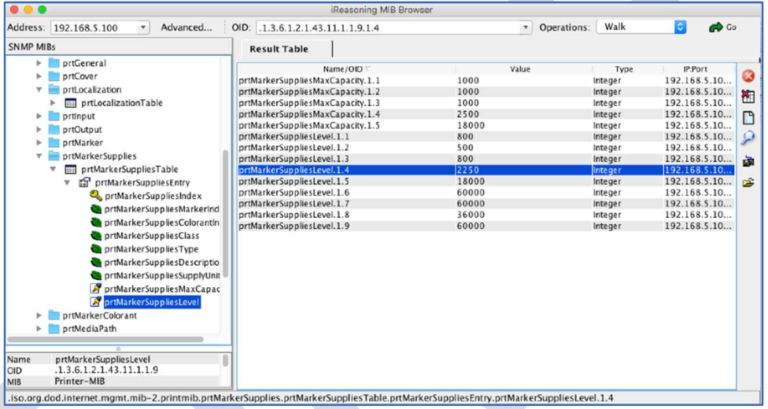Click the save results icon
Image resolution: width=768 pixels, height=409 pixels.
(747, 160)
